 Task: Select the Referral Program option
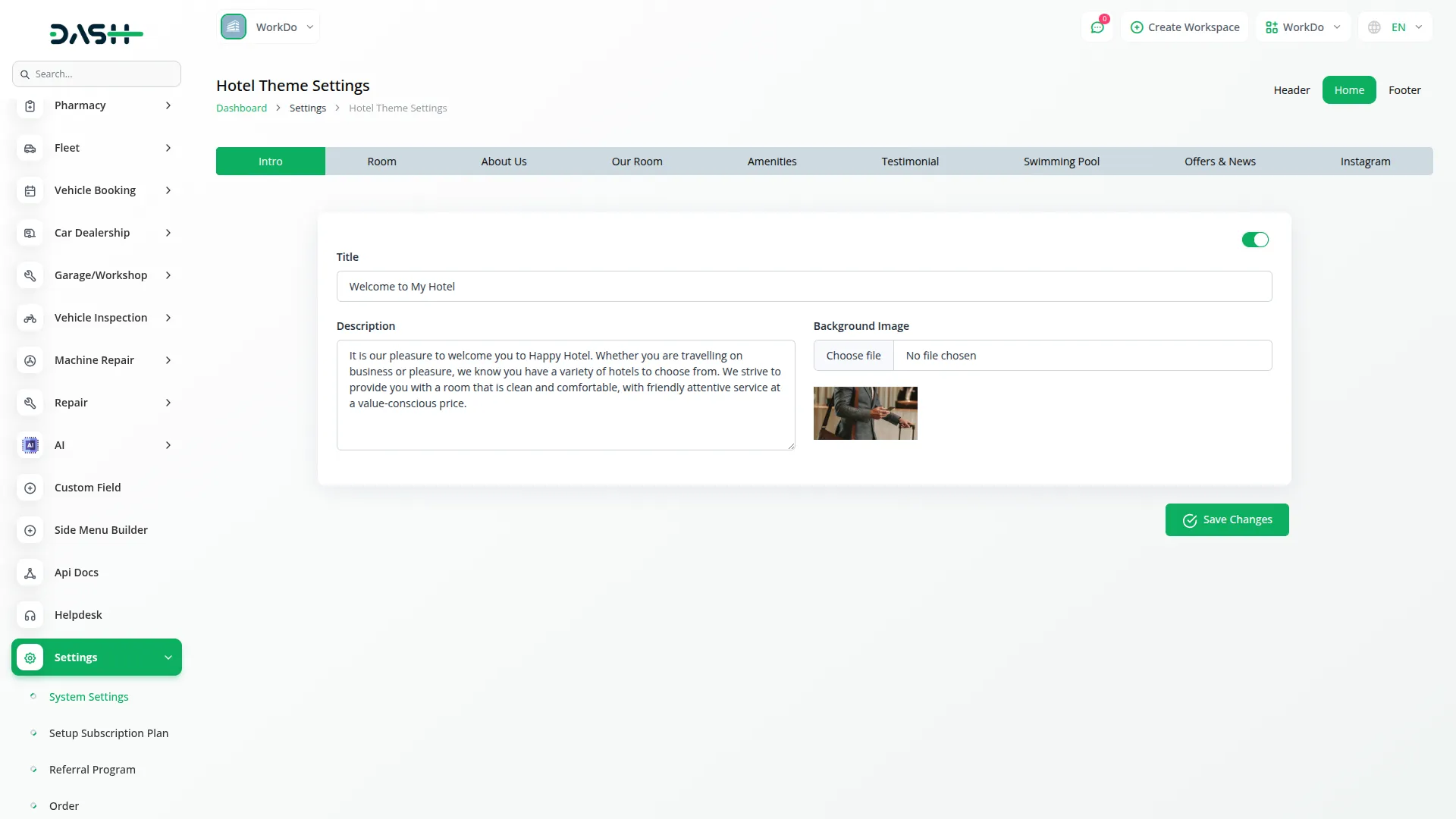tap(92, 769)
